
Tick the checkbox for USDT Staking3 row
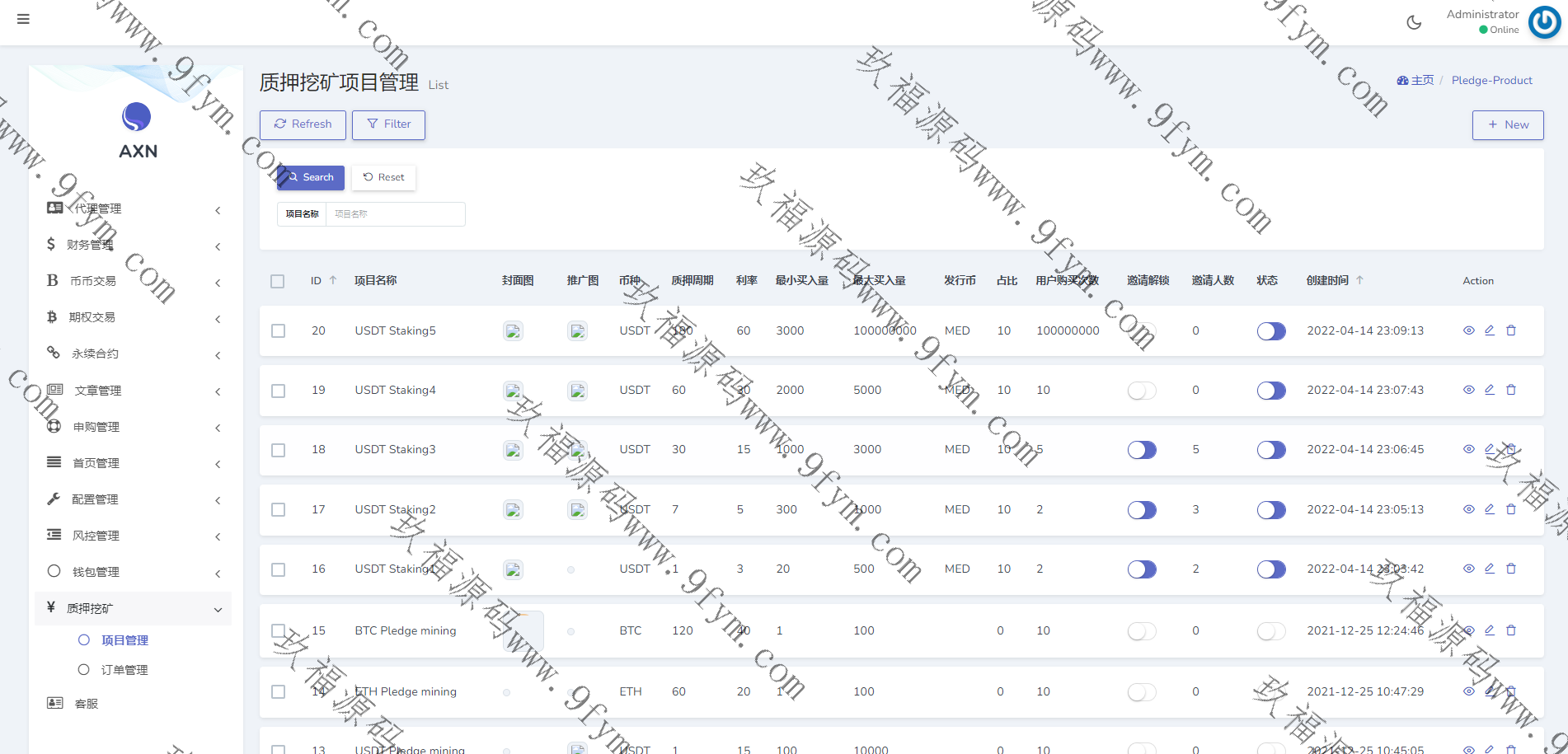[279, 450]
